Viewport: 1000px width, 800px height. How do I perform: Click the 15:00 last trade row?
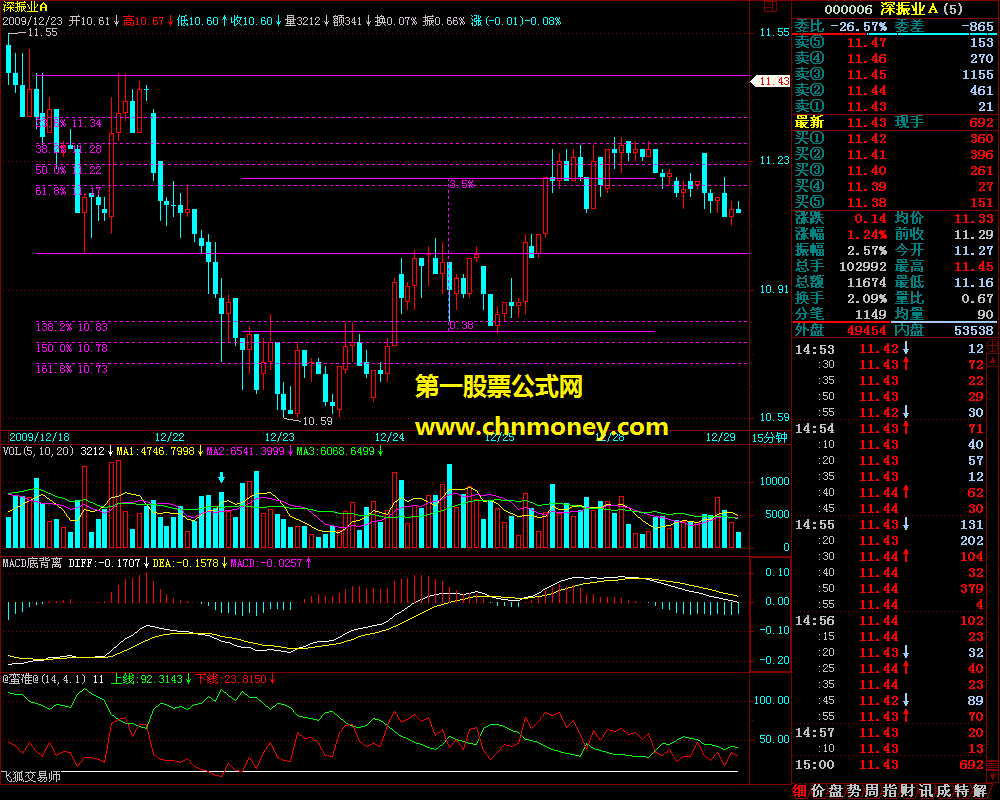tap(890, 764)
